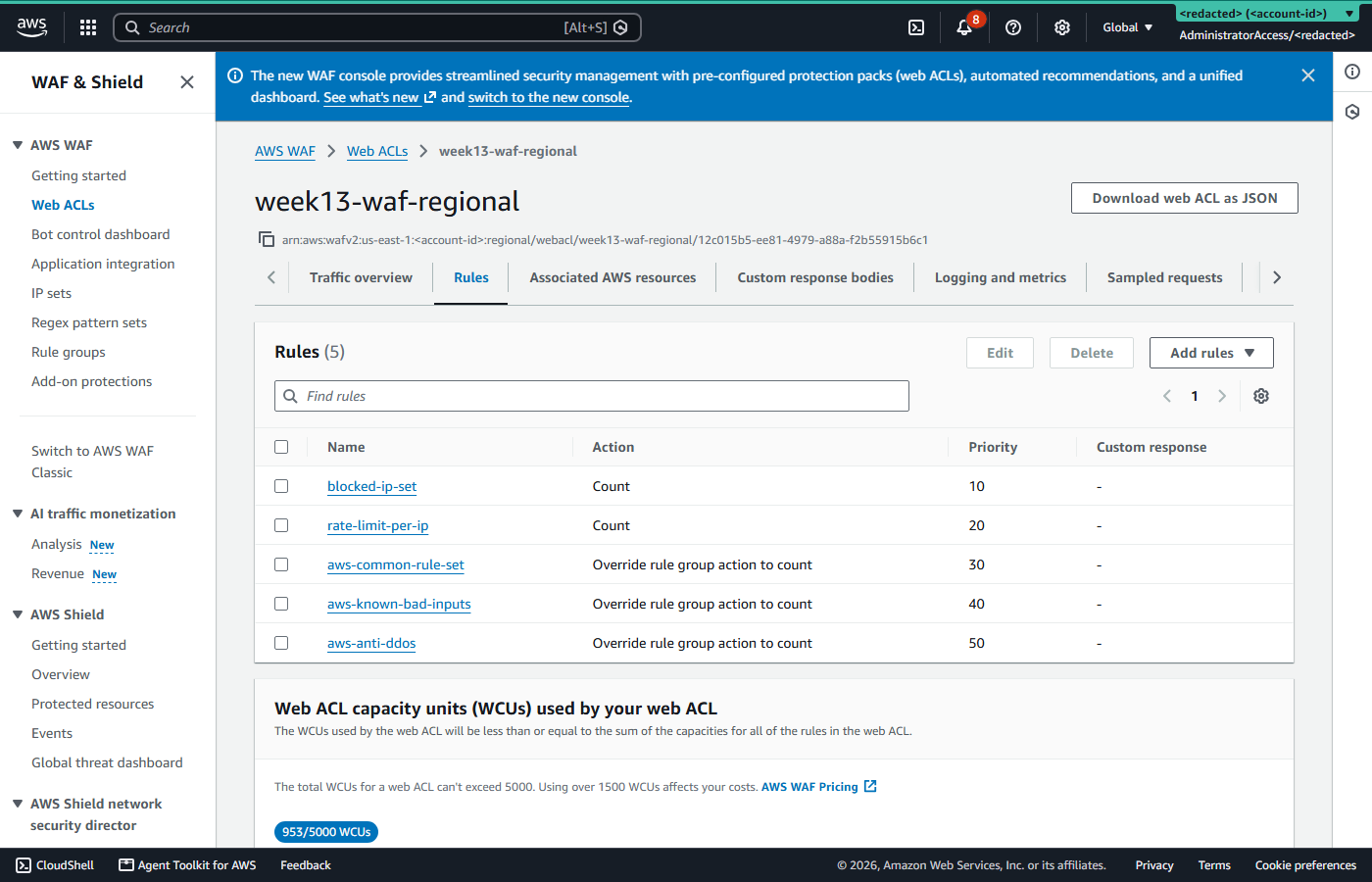Screen dimensions: 1372x882
Task: Open the aws-anti-ddos rule link
Action: (x=371, y=643)
